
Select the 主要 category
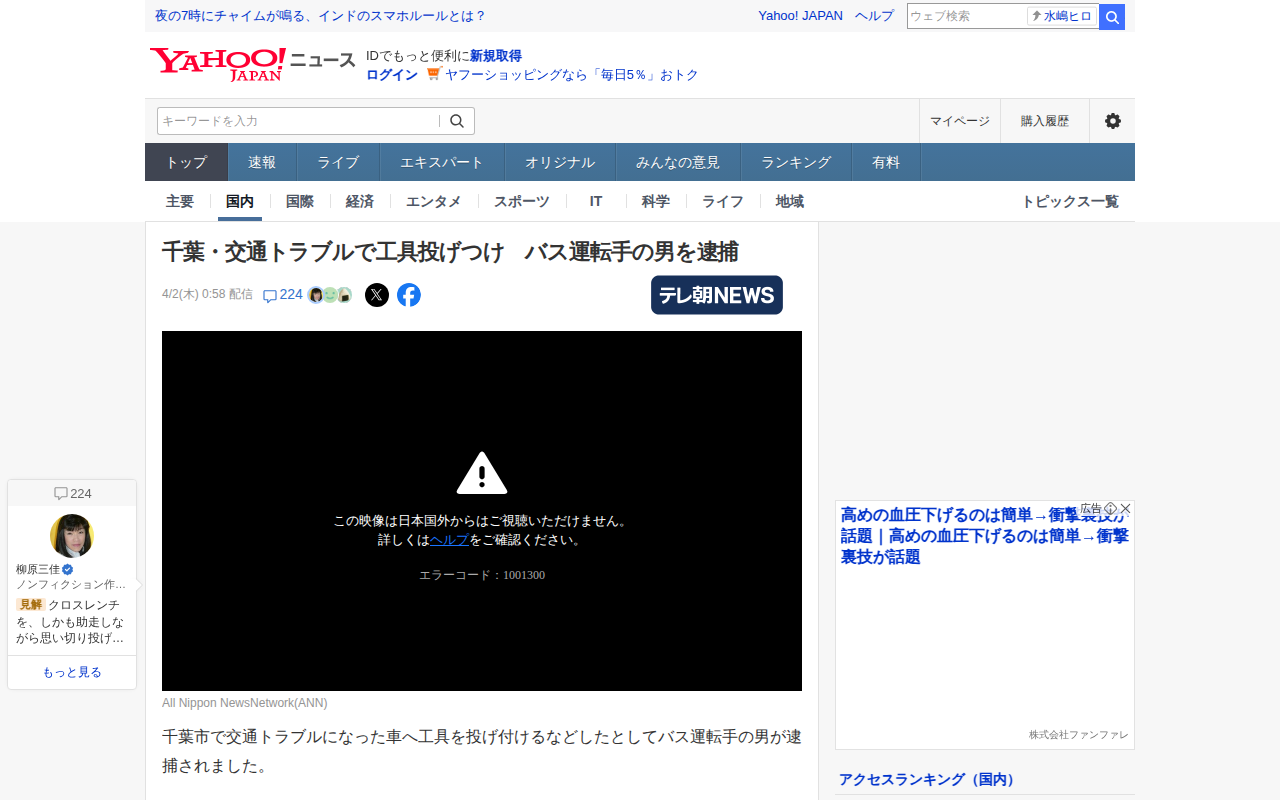tap(180, 201)
